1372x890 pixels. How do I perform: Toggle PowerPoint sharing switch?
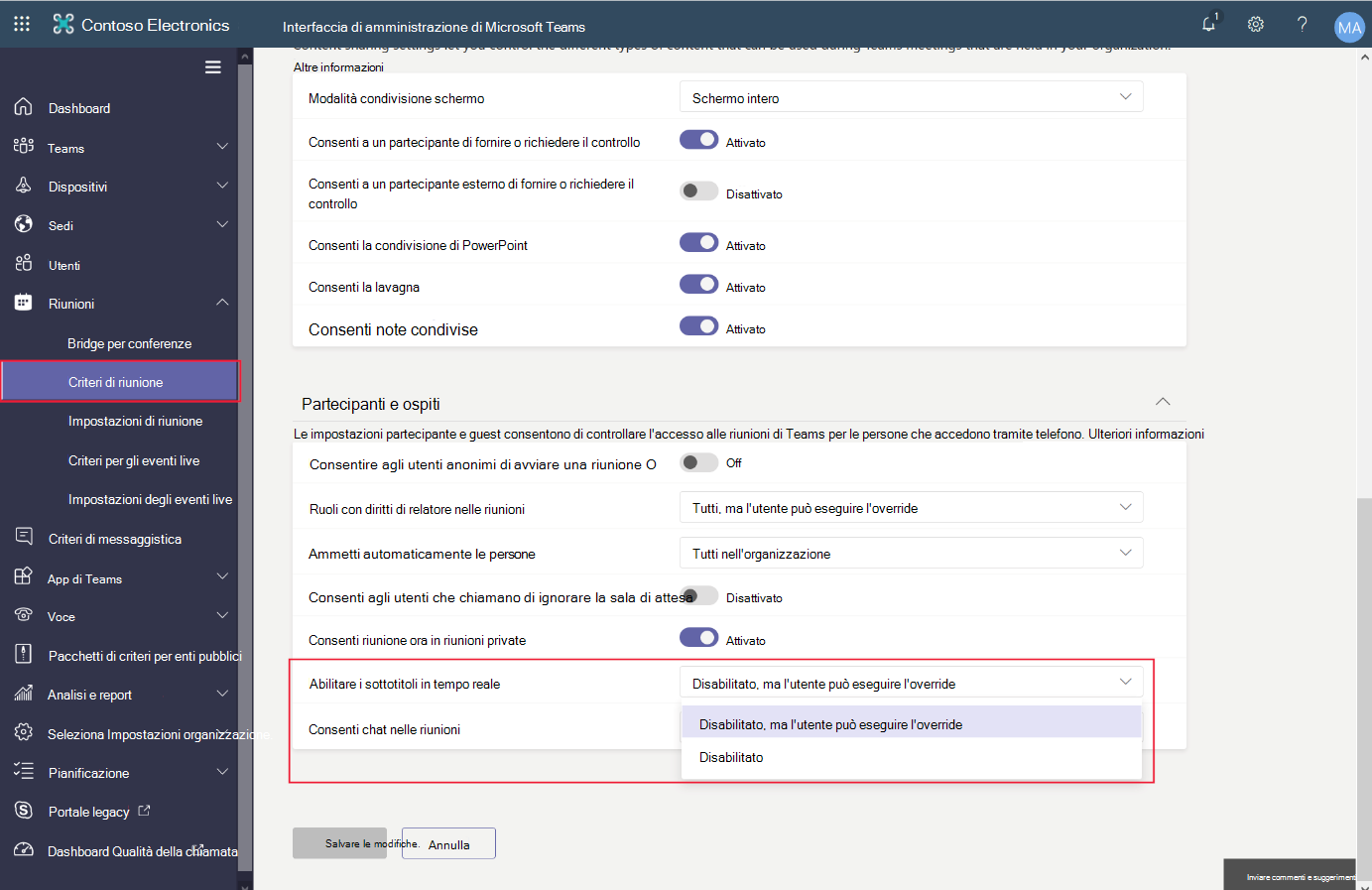click(x=698, y=243)
